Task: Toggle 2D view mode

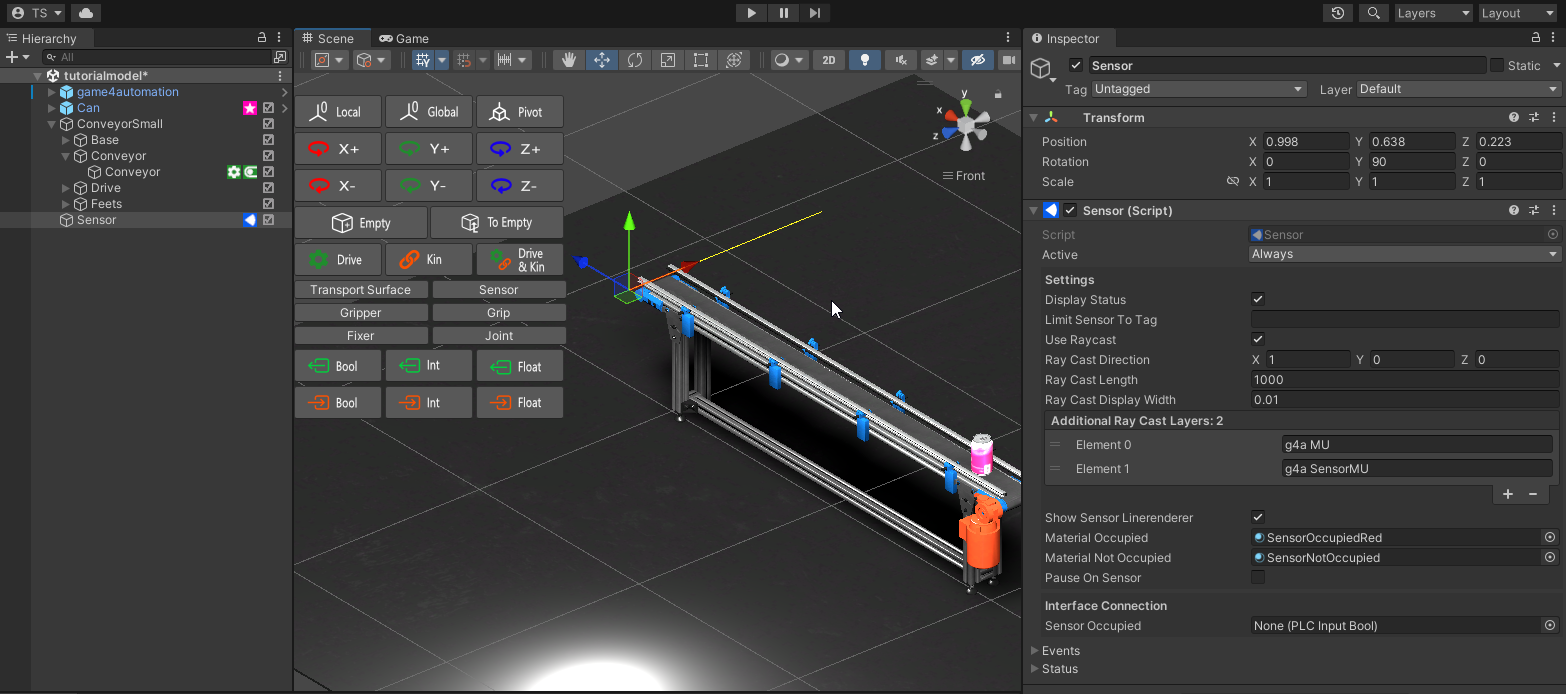Action: pos(828,60)
